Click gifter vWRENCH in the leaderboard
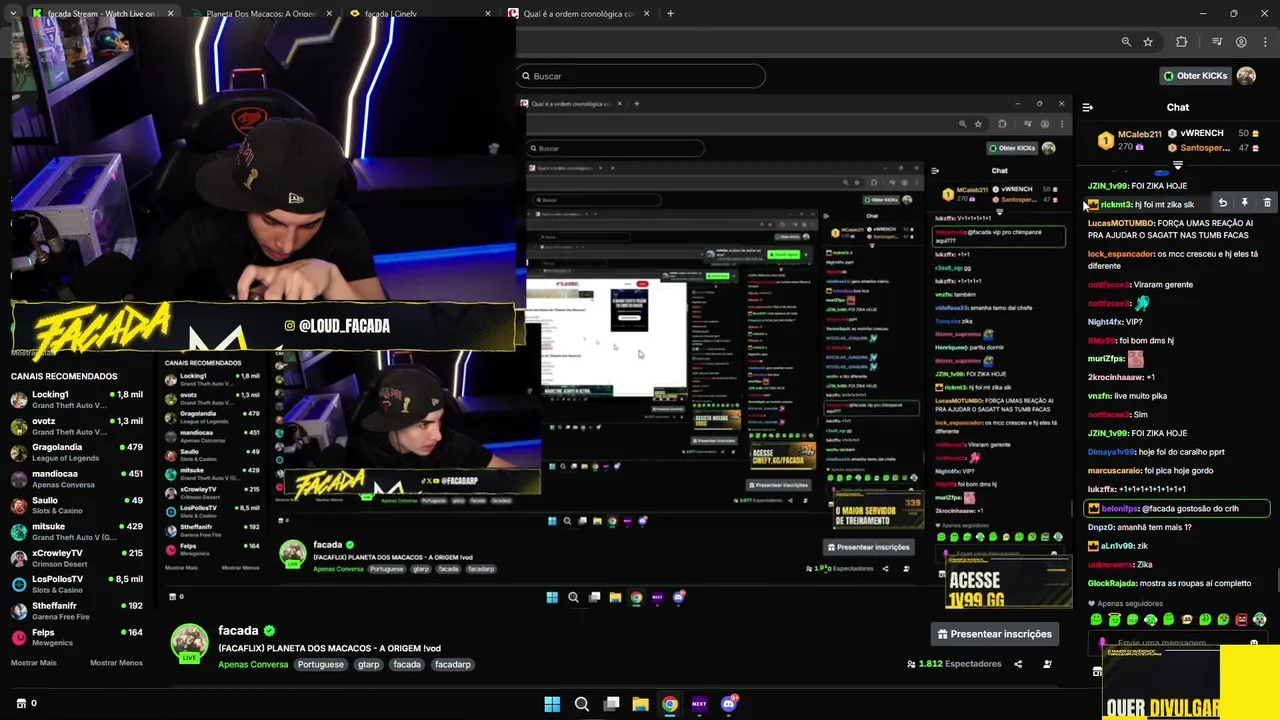 1201,133
